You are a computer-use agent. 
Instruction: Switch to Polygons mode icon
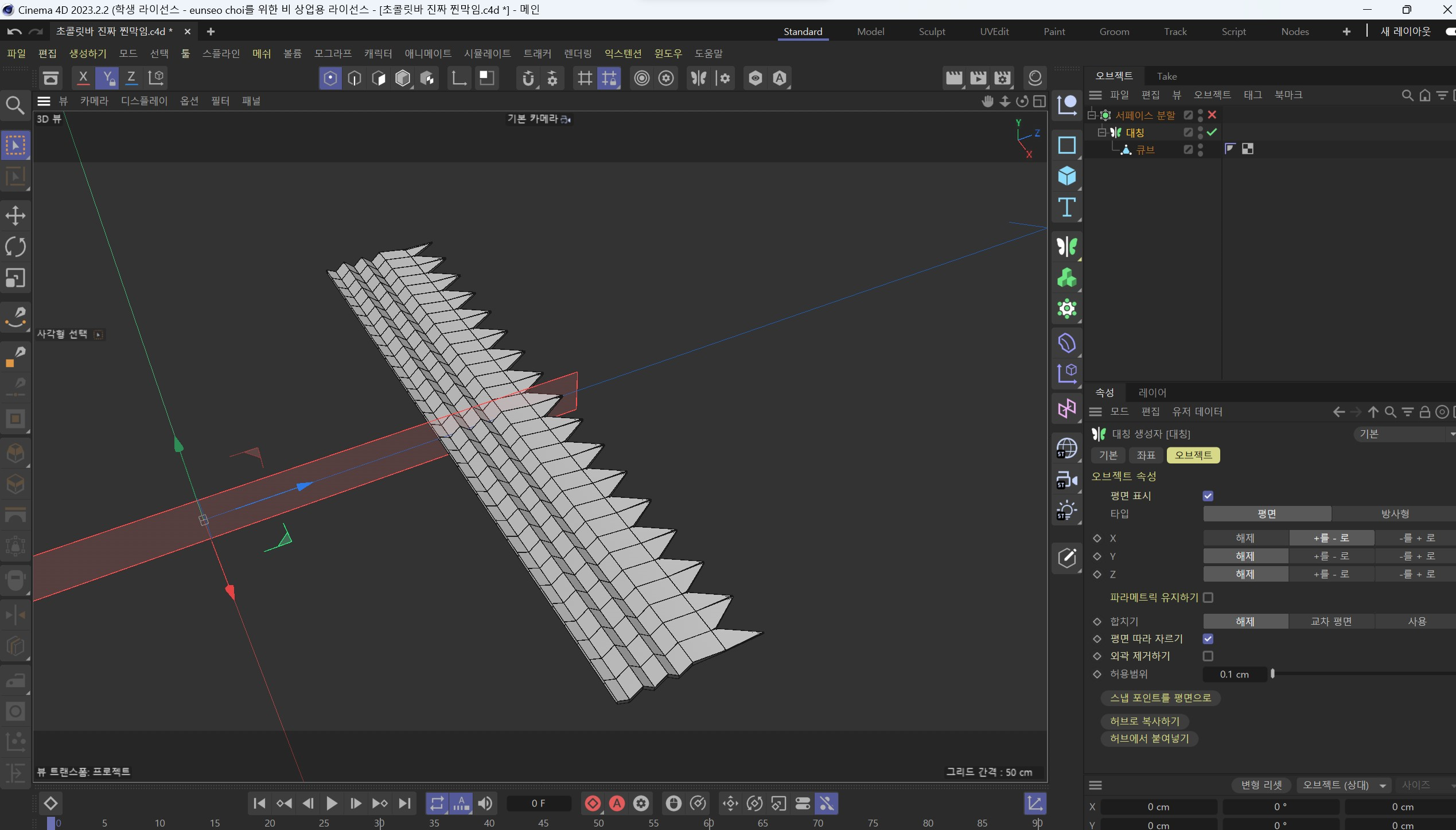379,78
